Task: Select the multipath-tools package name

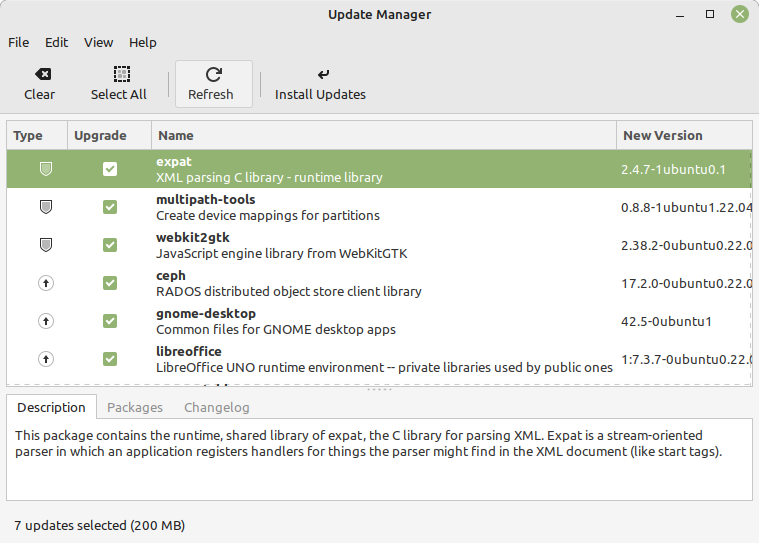Action: pos(206,199)
